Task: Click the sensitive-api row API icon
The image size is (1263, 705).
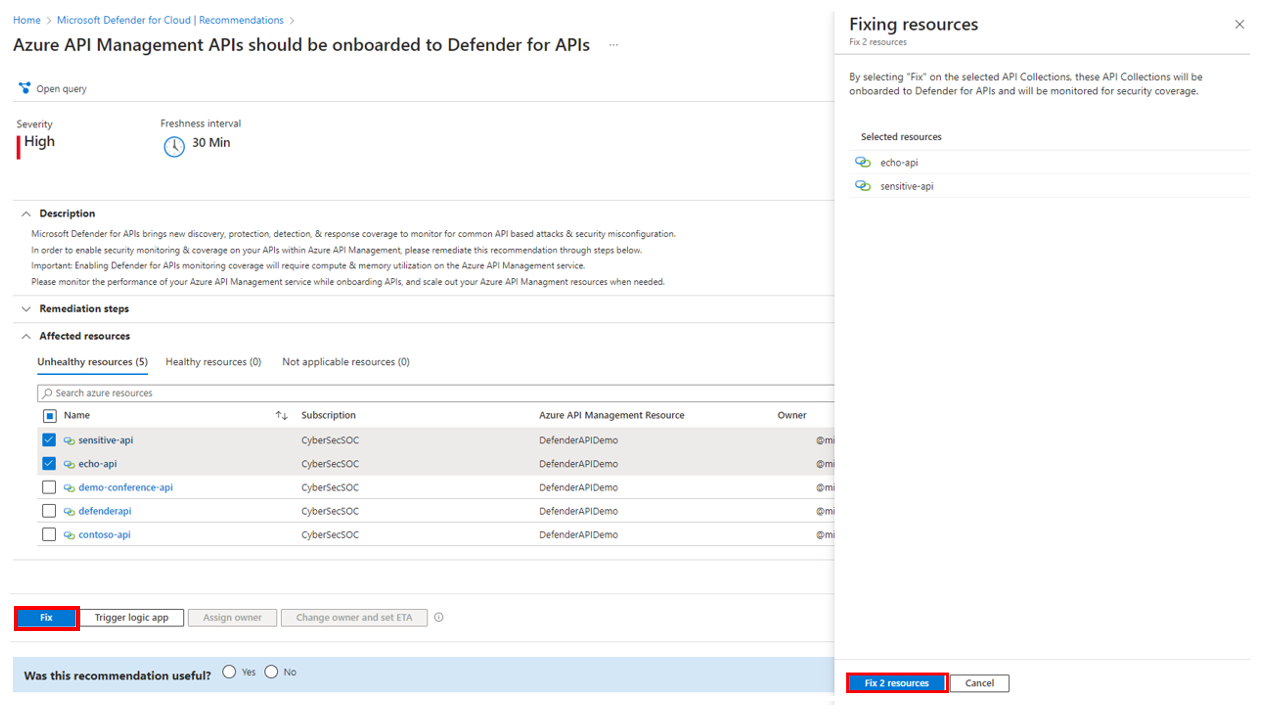Action: click(69, 440)
